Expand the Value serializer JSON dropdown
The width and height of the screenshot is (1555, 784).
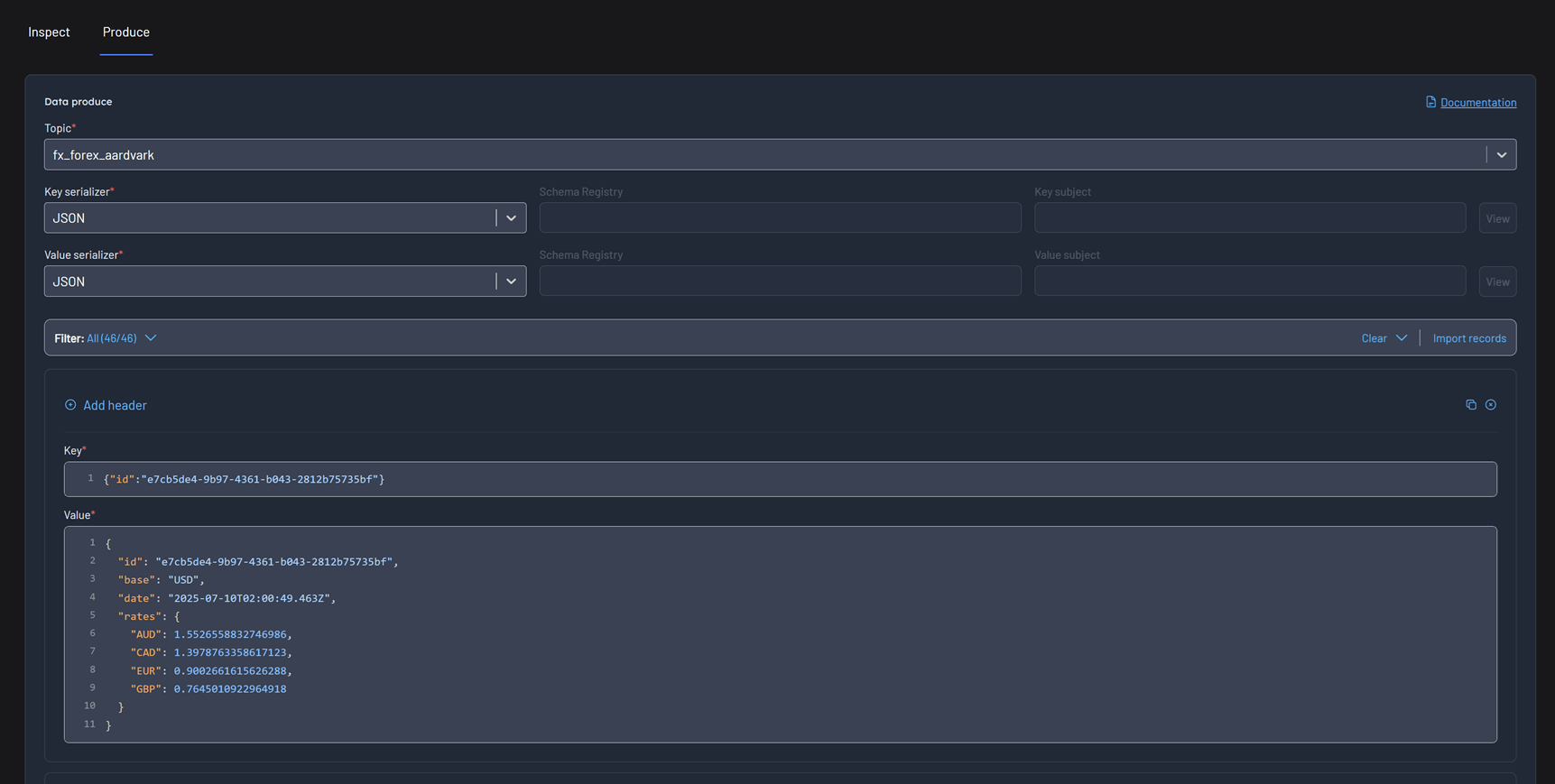511,281
